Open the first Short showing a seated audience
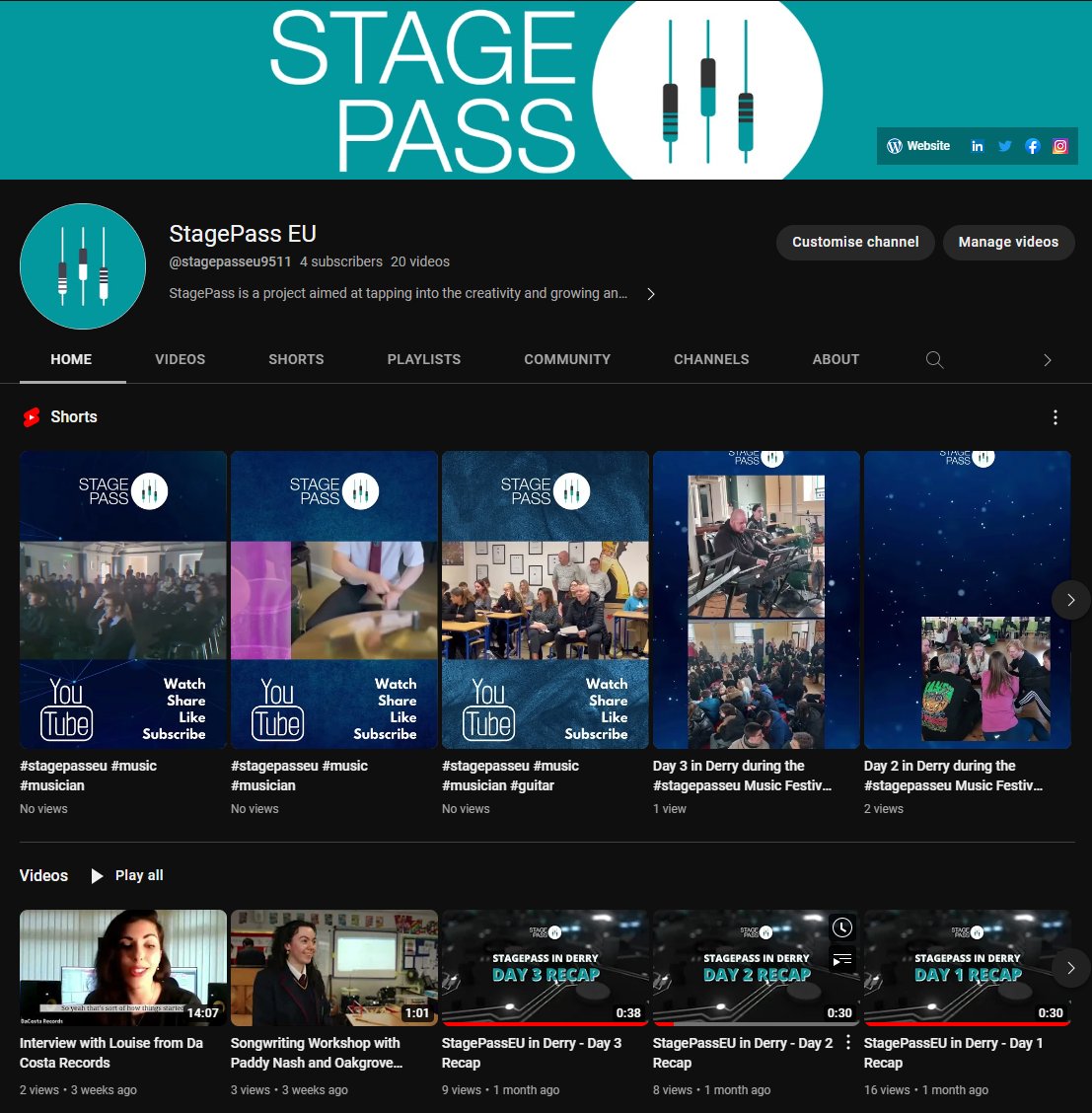 (123, 600)
